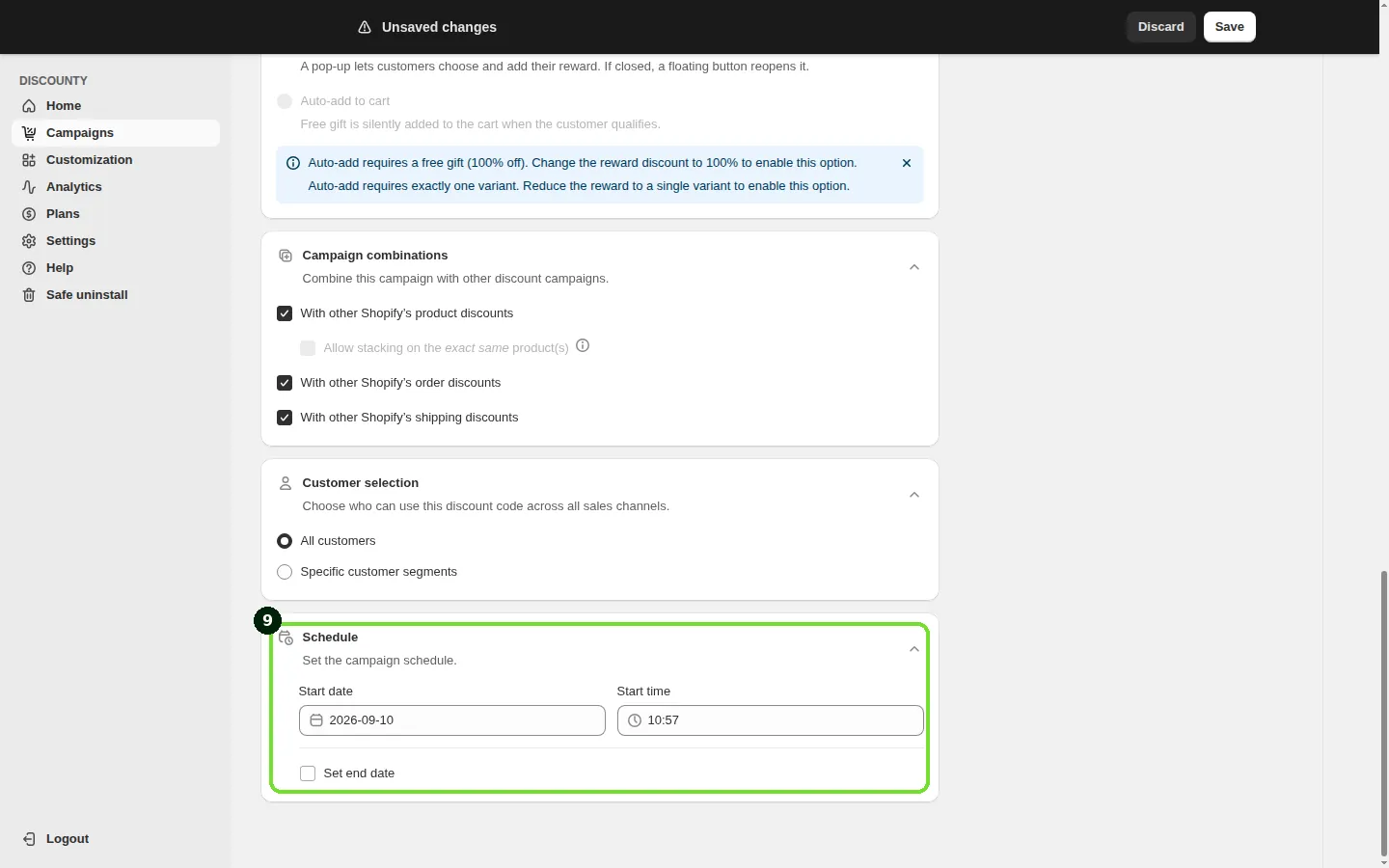Image resolution: width=1389 pixels, height=868 pixels.
Task: Enable the Set end date checkbox
Action: click(308, 773)
